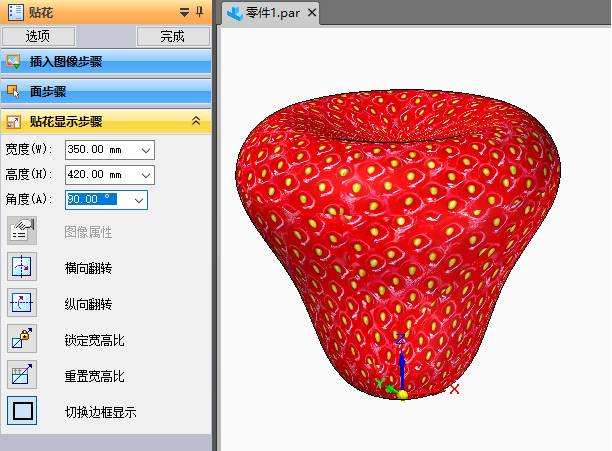Click the 高度(H): label
The width and height of the screenshot is (612, 451).
pyautogui.click(x=29, y=174)
